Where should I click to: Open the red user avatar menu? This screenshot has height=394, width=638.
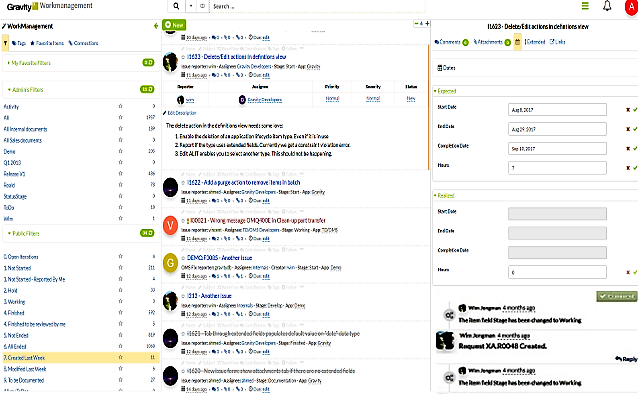click(632, 7)
